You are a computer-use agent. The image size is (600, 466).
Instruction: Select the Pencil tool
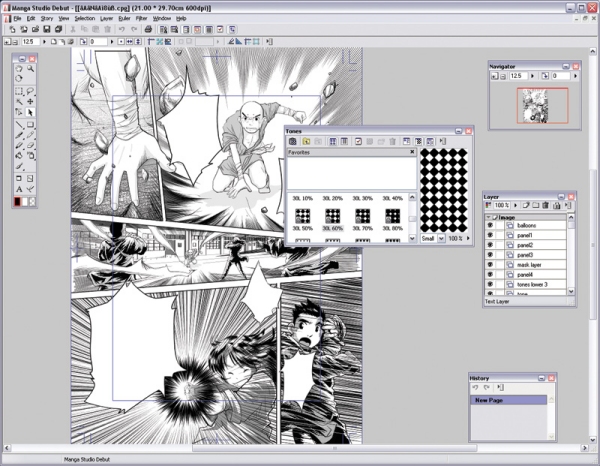[30, 135]
